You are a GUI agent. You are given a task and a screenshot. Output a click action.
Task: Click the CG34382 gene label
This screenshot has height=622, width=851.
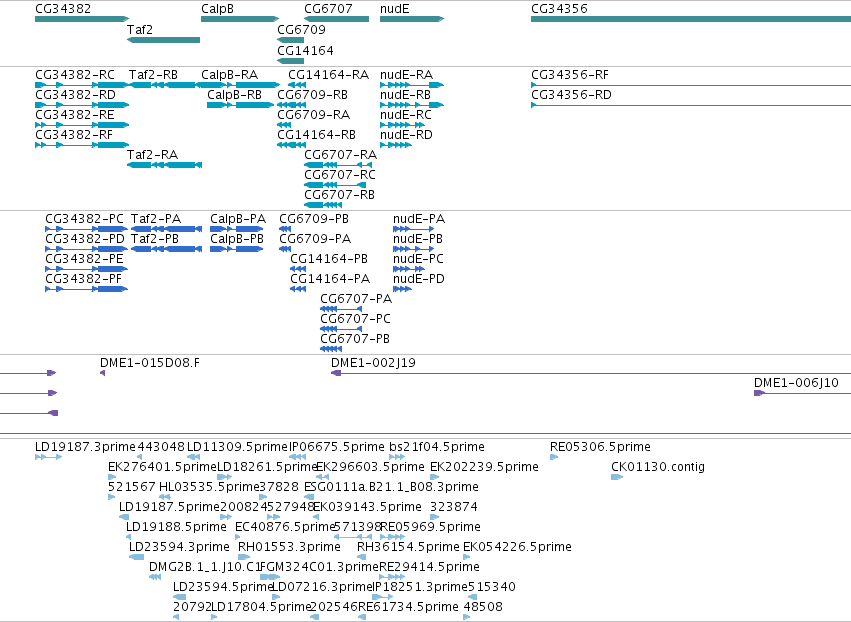coord(63,9)
